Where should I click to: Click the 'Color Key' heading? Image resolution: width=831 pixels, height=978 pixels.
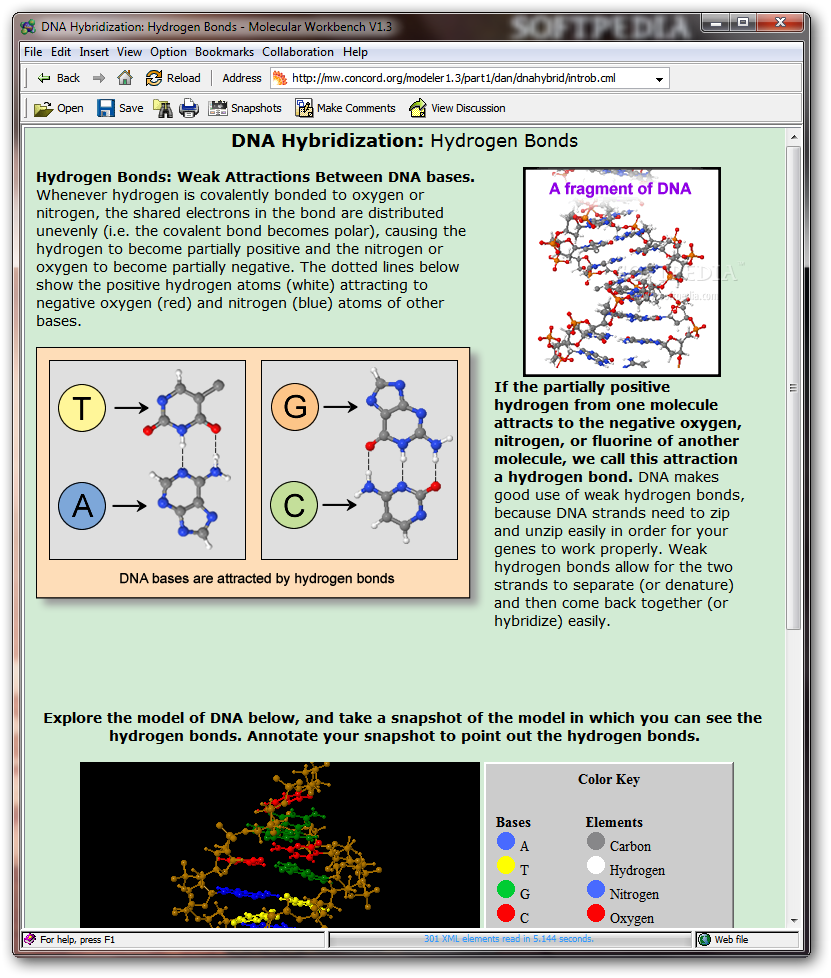click(x=609, y=779)
